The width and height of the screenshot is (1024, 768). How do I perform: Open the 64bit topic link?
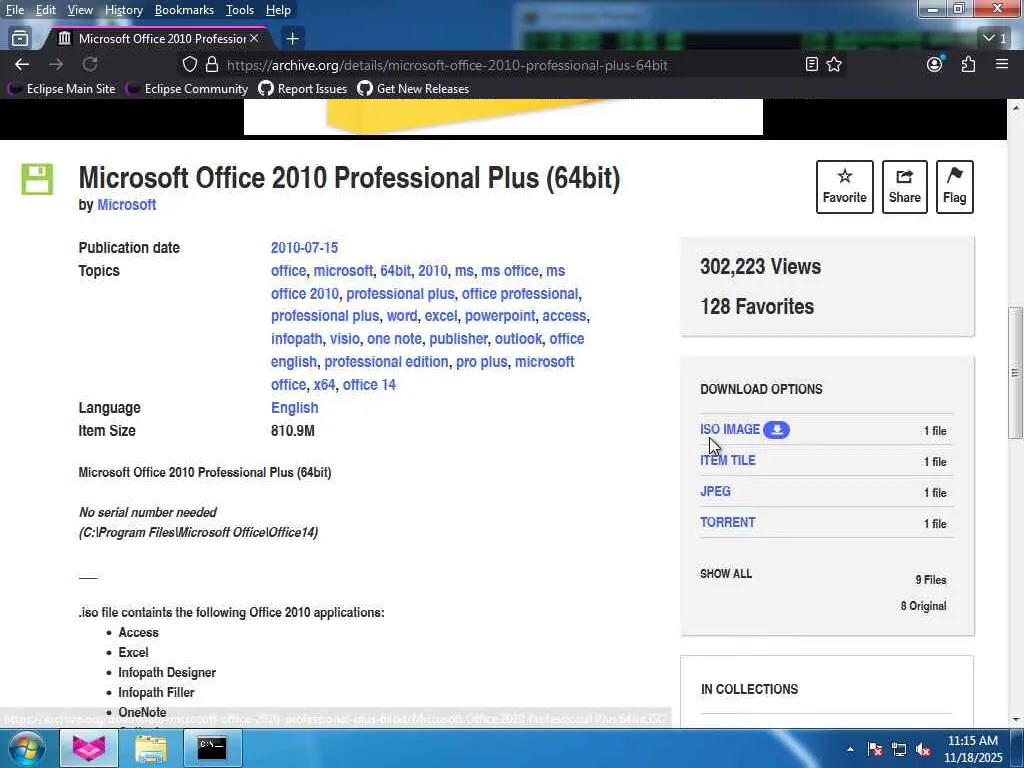click(395, 270)
